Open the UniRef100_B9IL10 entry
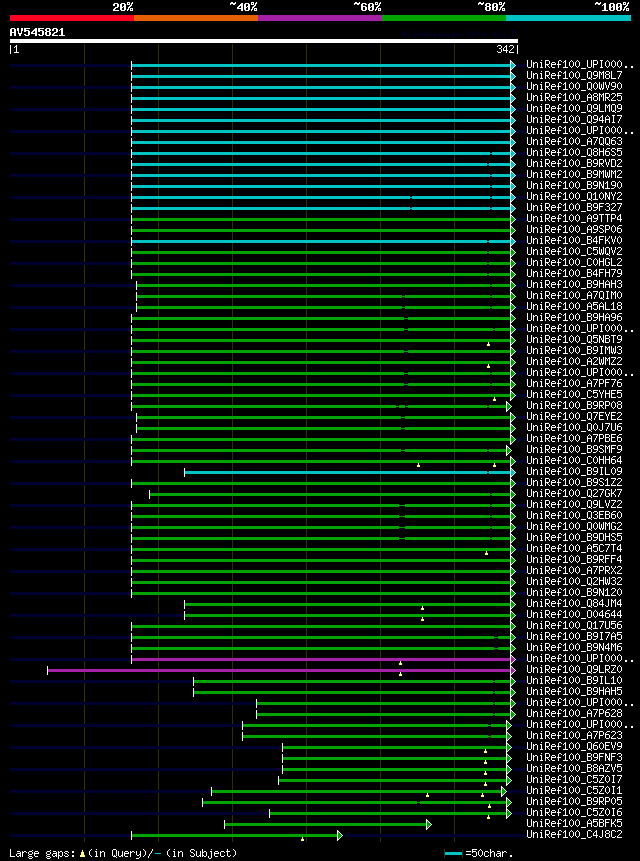 [x=574, y=680]
